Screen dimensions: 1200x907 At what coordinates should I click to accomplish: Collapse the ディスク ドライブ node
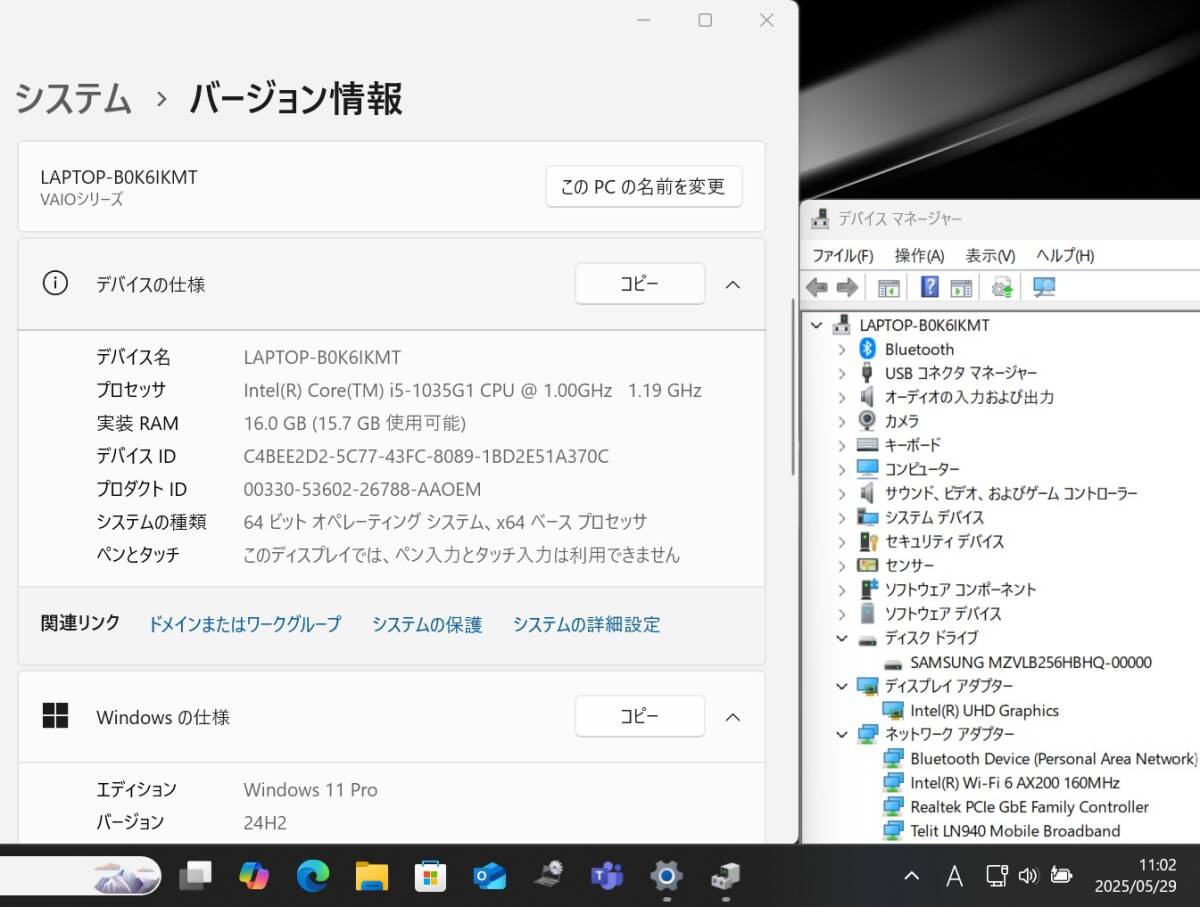coord(842,637)
